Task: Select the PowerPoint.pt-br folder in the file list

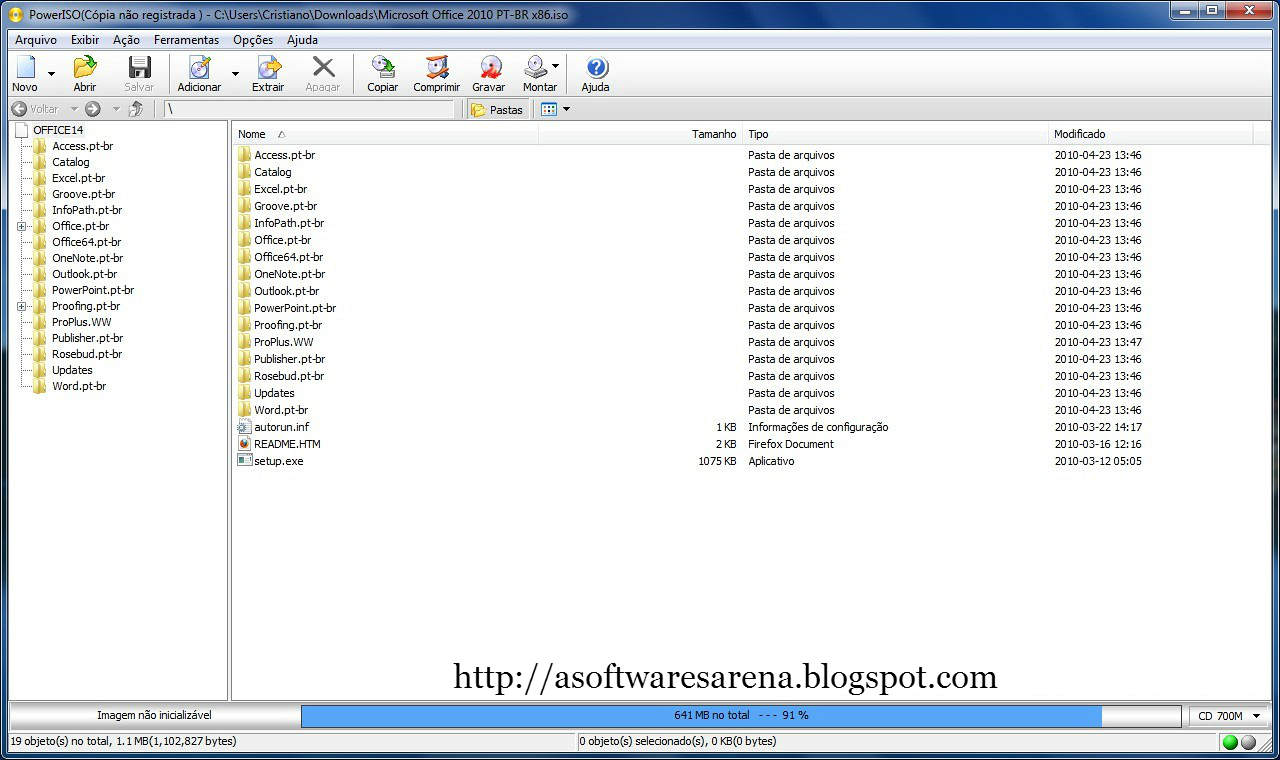Action: coord(295,308)
